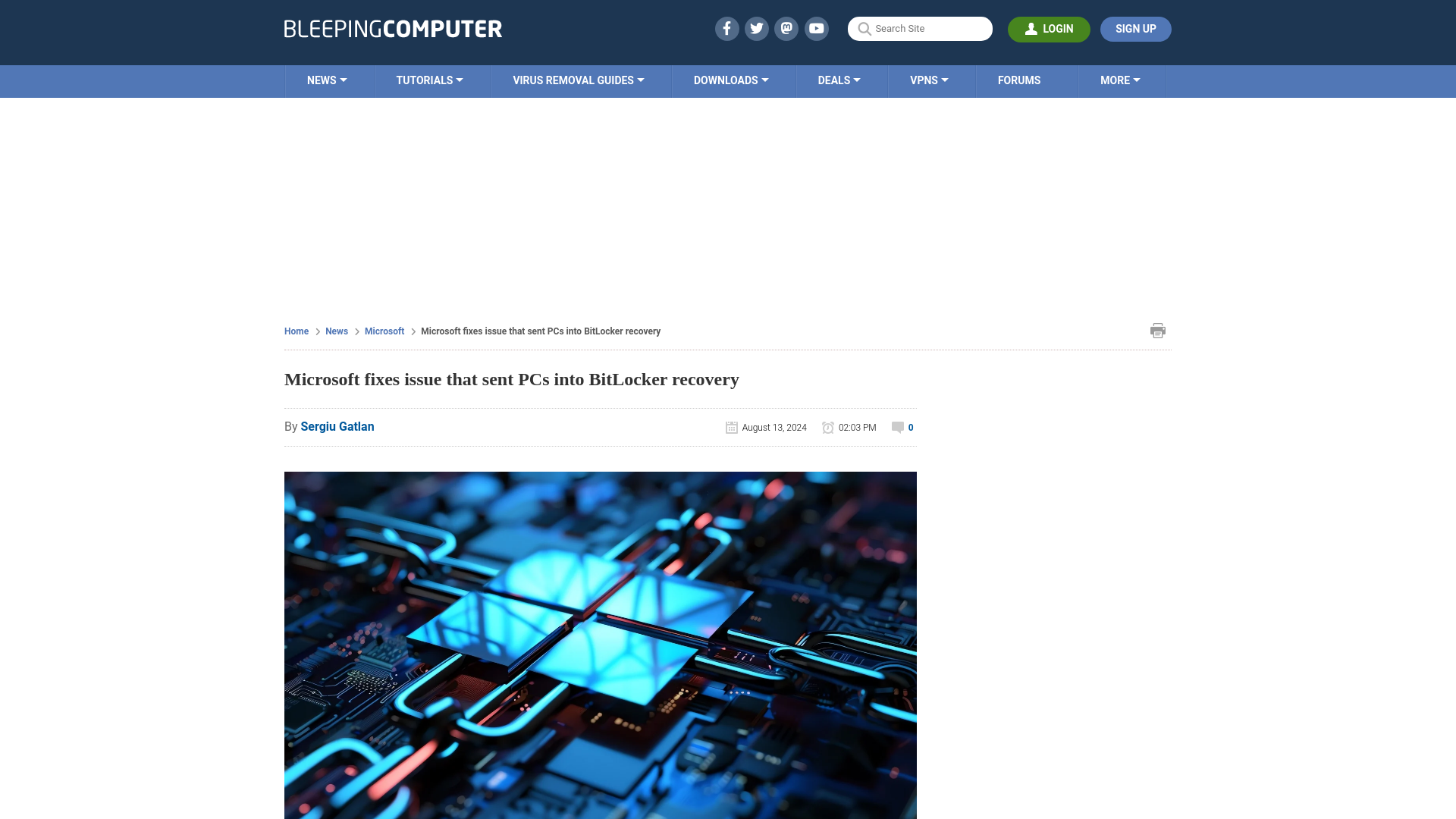Select the FORUMS menu tab
The width and height of the screenshot is (1456, 819).
1019,80
